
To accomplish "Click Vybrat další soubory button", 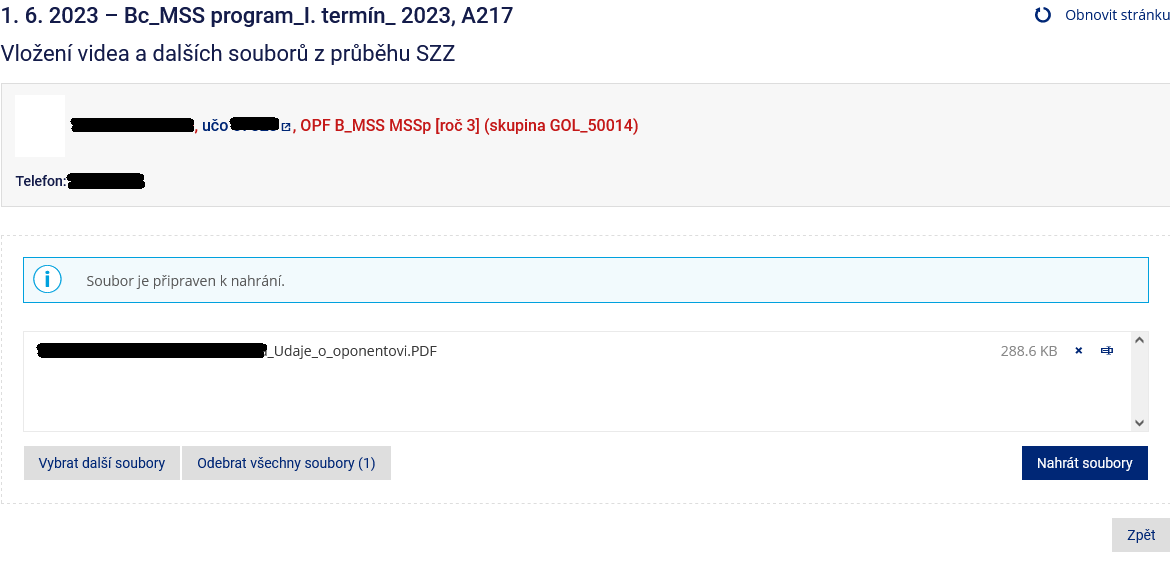I will (x=101, y=463).
